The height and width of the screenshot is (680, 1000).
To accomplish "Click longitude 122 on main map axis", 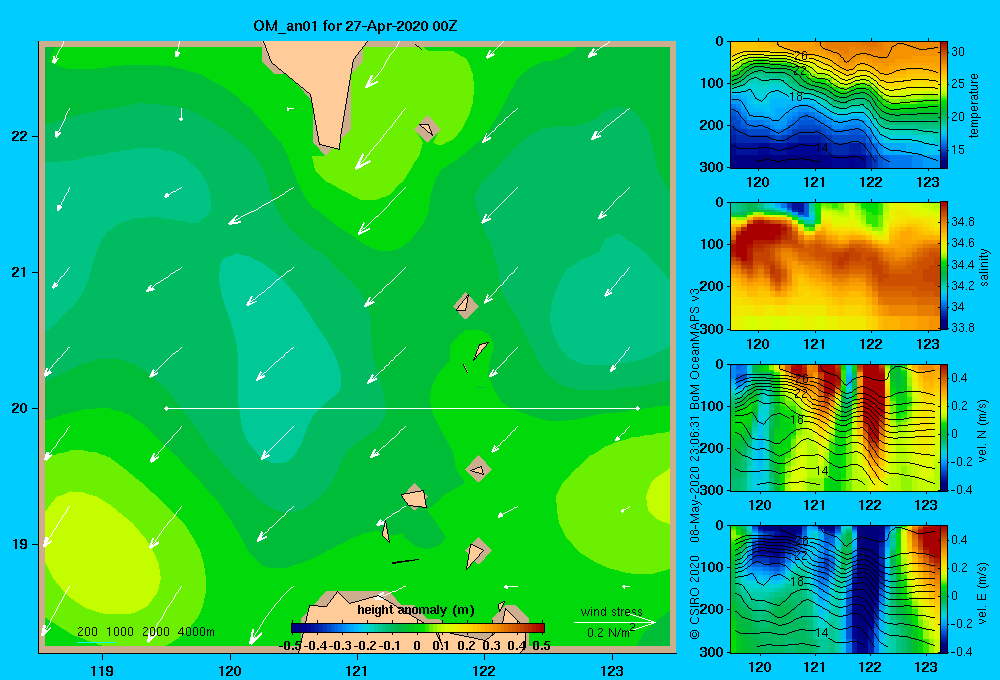I will [484, 670].
